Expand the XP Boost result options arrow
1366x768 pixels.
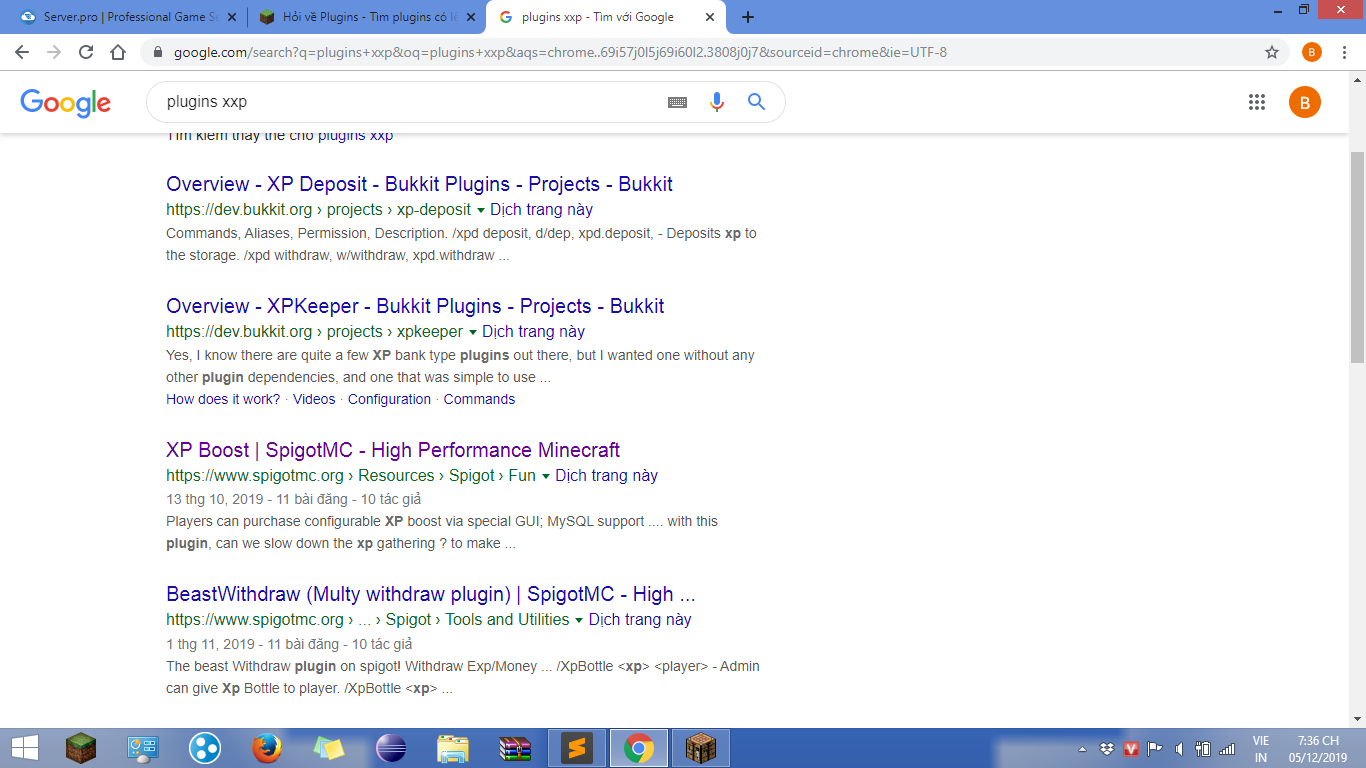point(545,476)
